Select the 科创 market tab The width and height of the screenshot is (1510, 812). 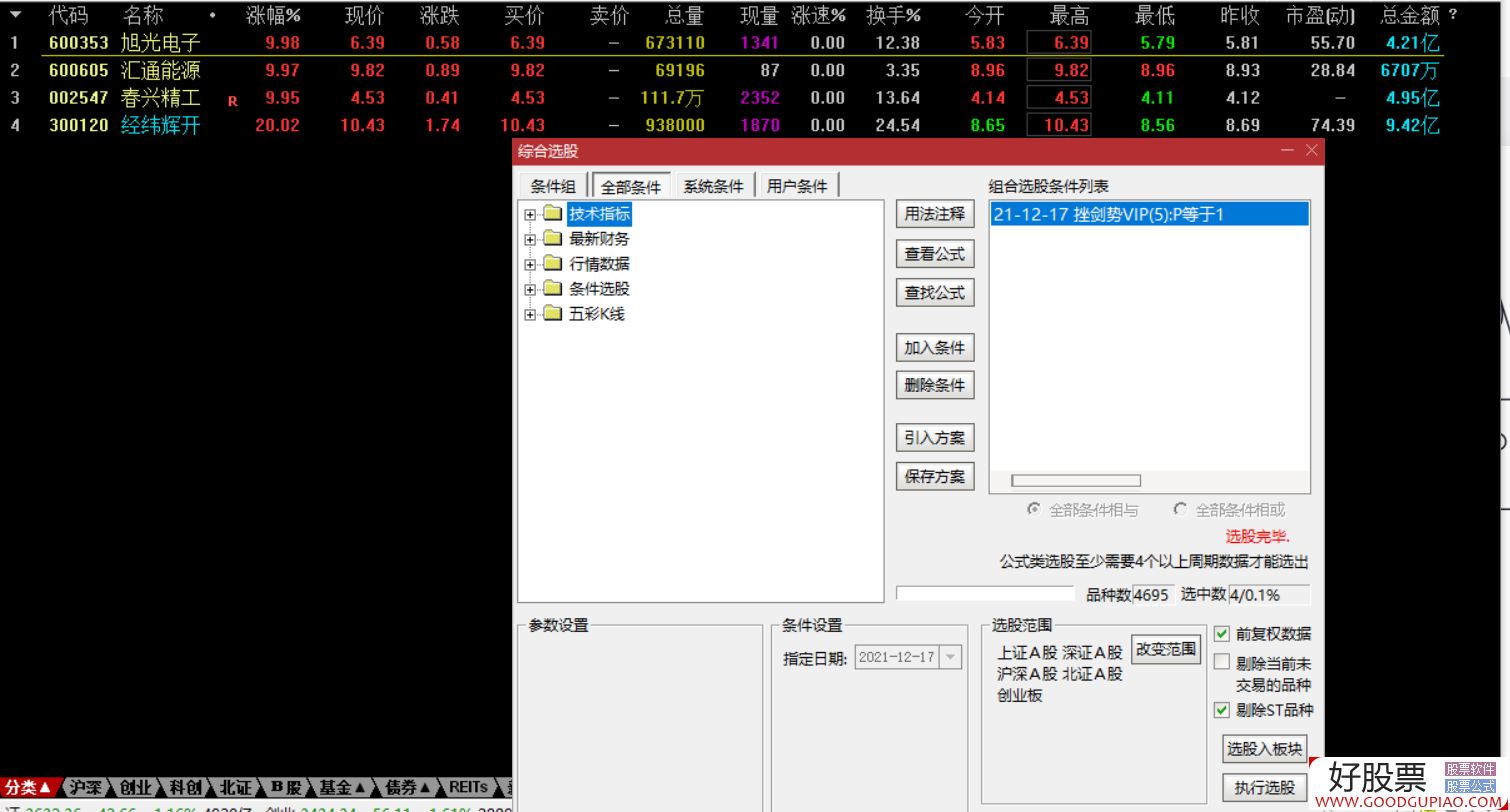(187, 787)
